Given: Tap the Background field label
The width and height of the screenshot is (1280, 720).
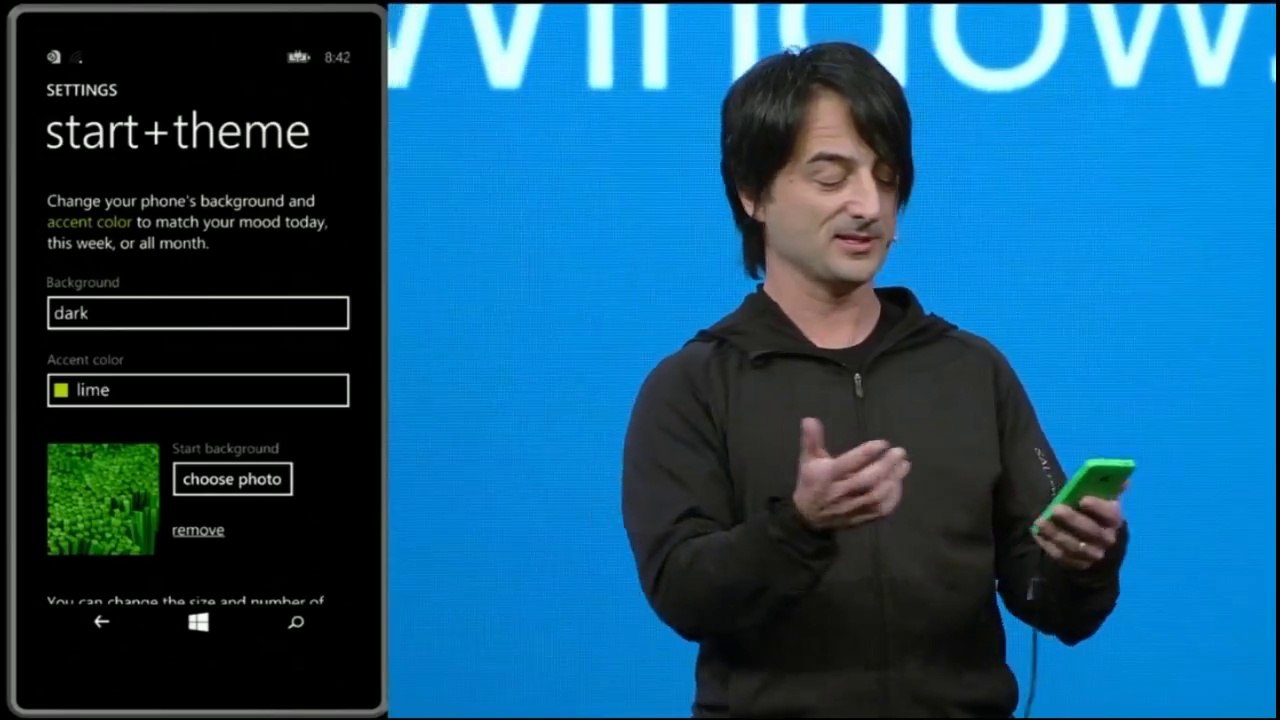Looking at the screenshot, I should point(83,283).
